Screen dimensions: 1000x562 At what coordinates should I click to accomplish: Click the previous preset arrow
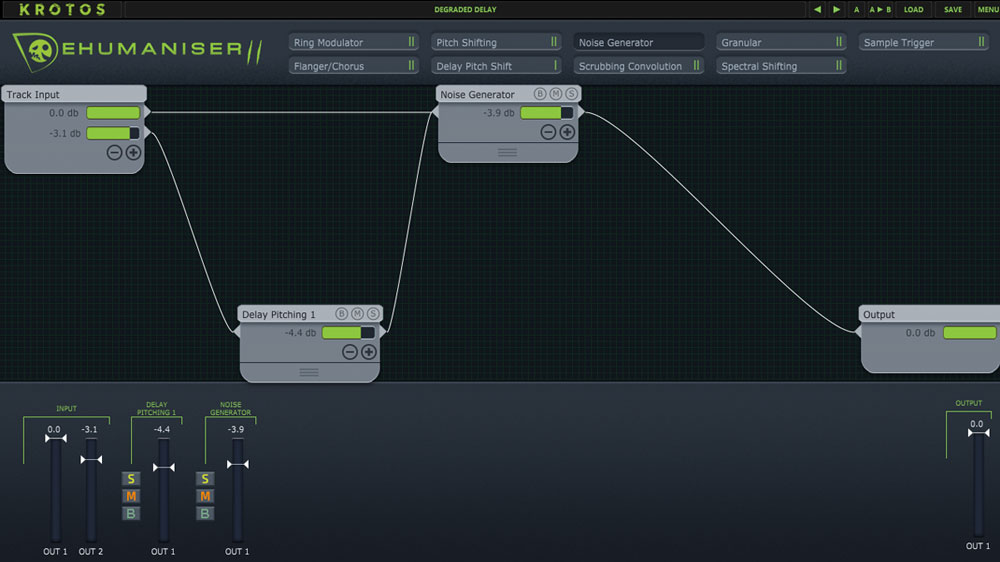[817, 10]
